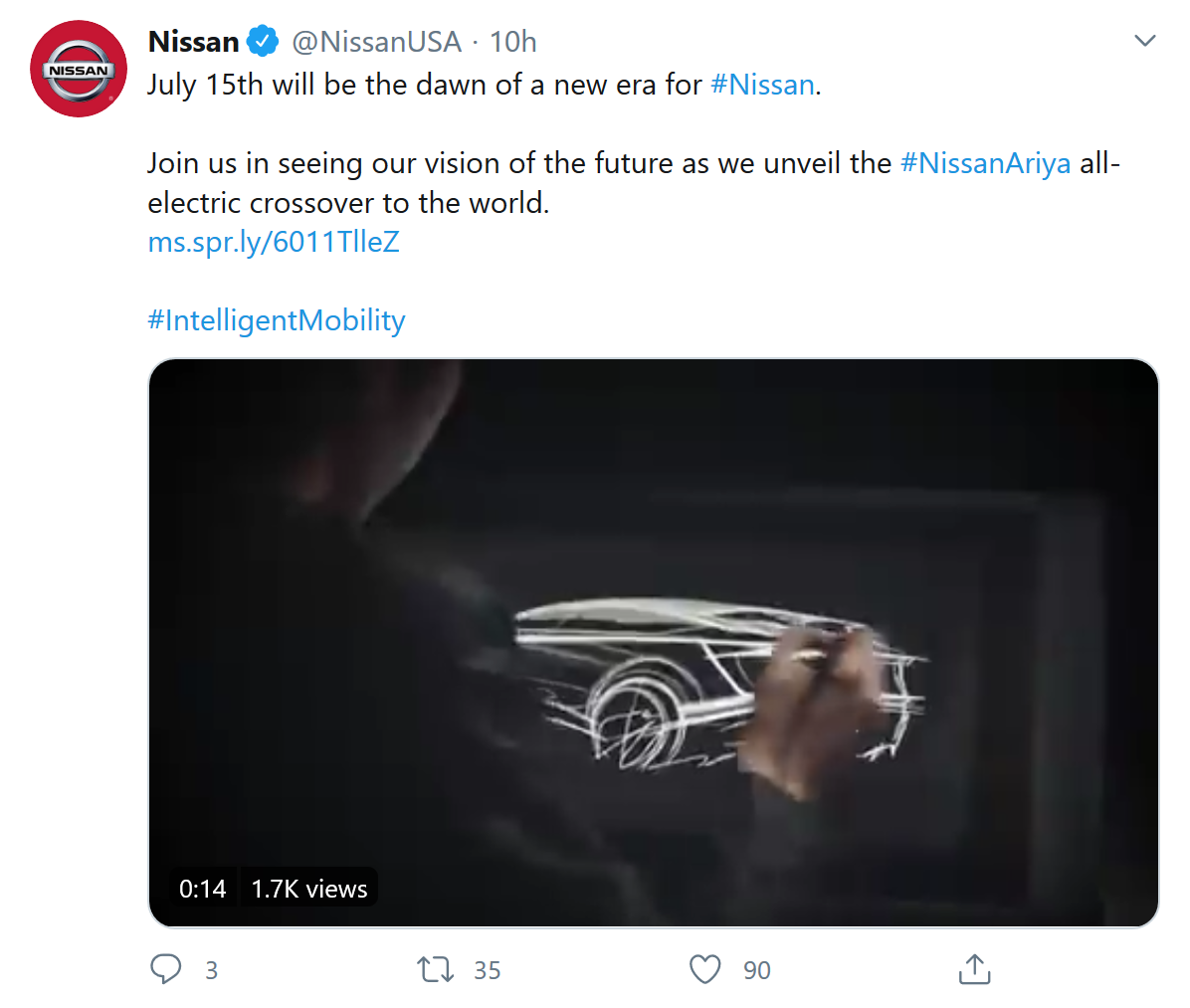Retweet using the arrows icon
This screenshot has height=1008, width=1190.
pos(435,969)
